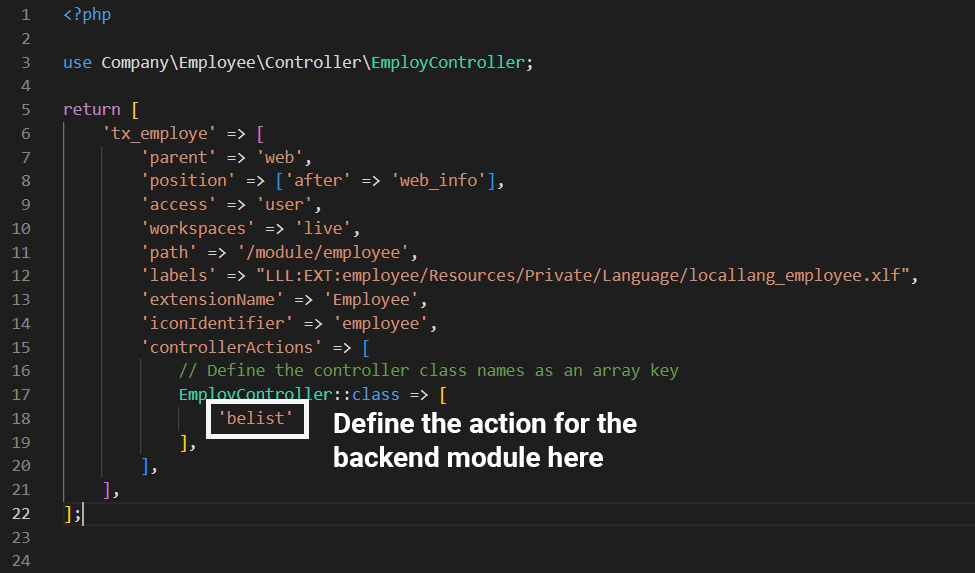Click line number 12 in the gutter
Screen dimensions: 975x573
point(24,275)
